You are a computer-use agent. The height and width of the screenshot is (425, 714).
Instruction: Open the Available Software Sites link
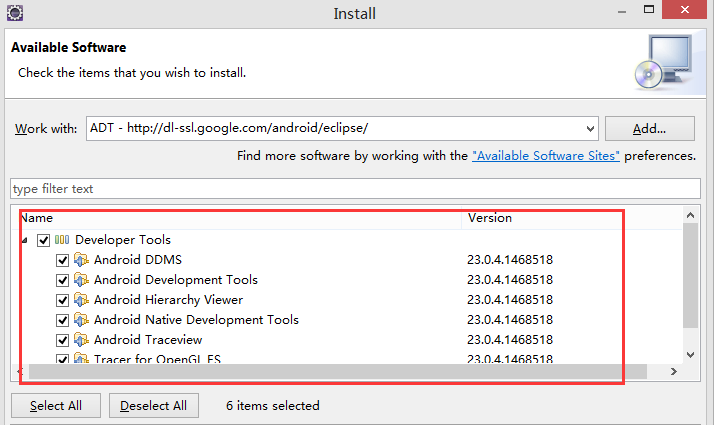tap(546, 156)
